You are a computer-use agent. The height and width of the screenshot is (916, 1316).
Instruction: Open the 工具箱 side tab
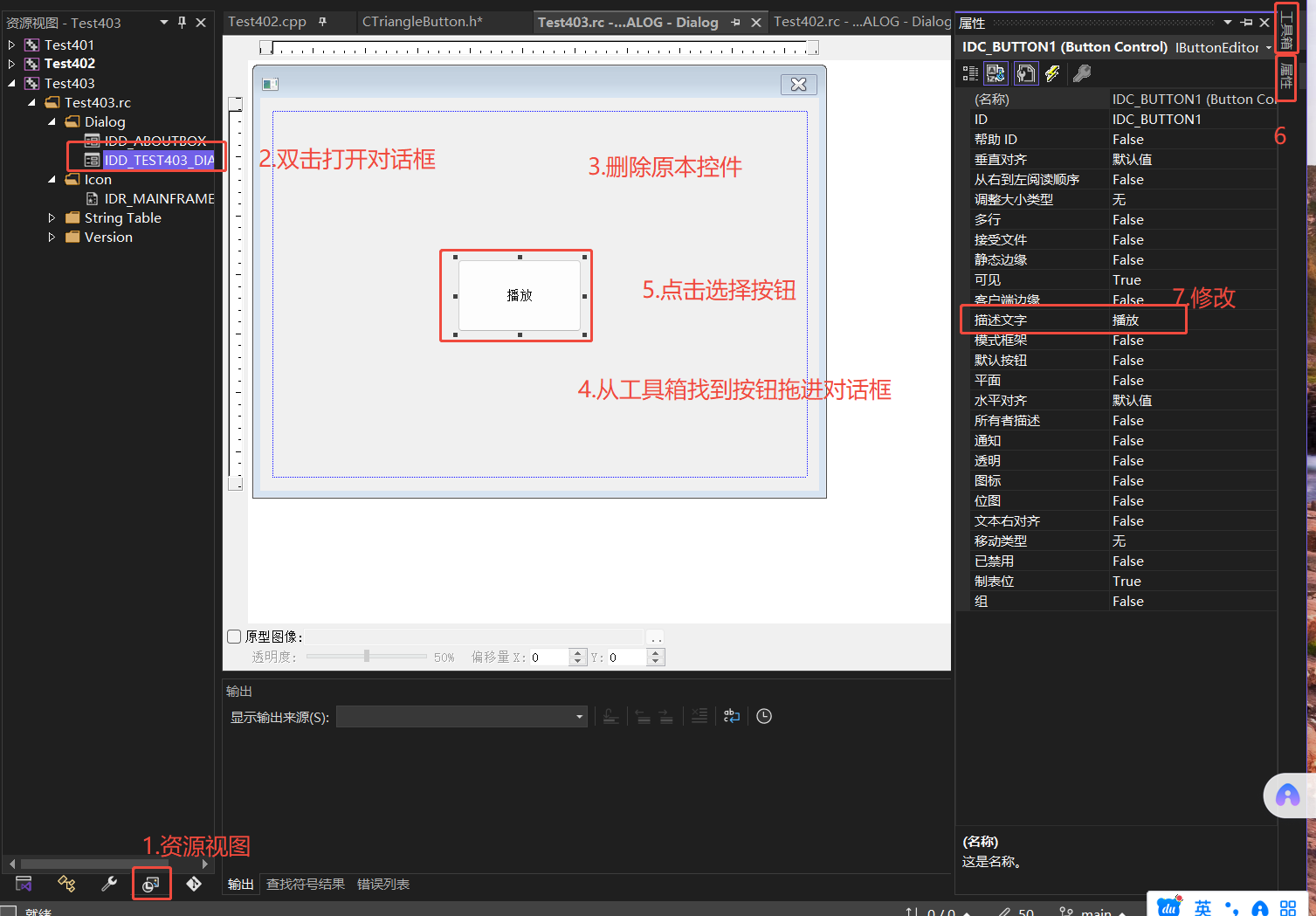point(1286,31)
